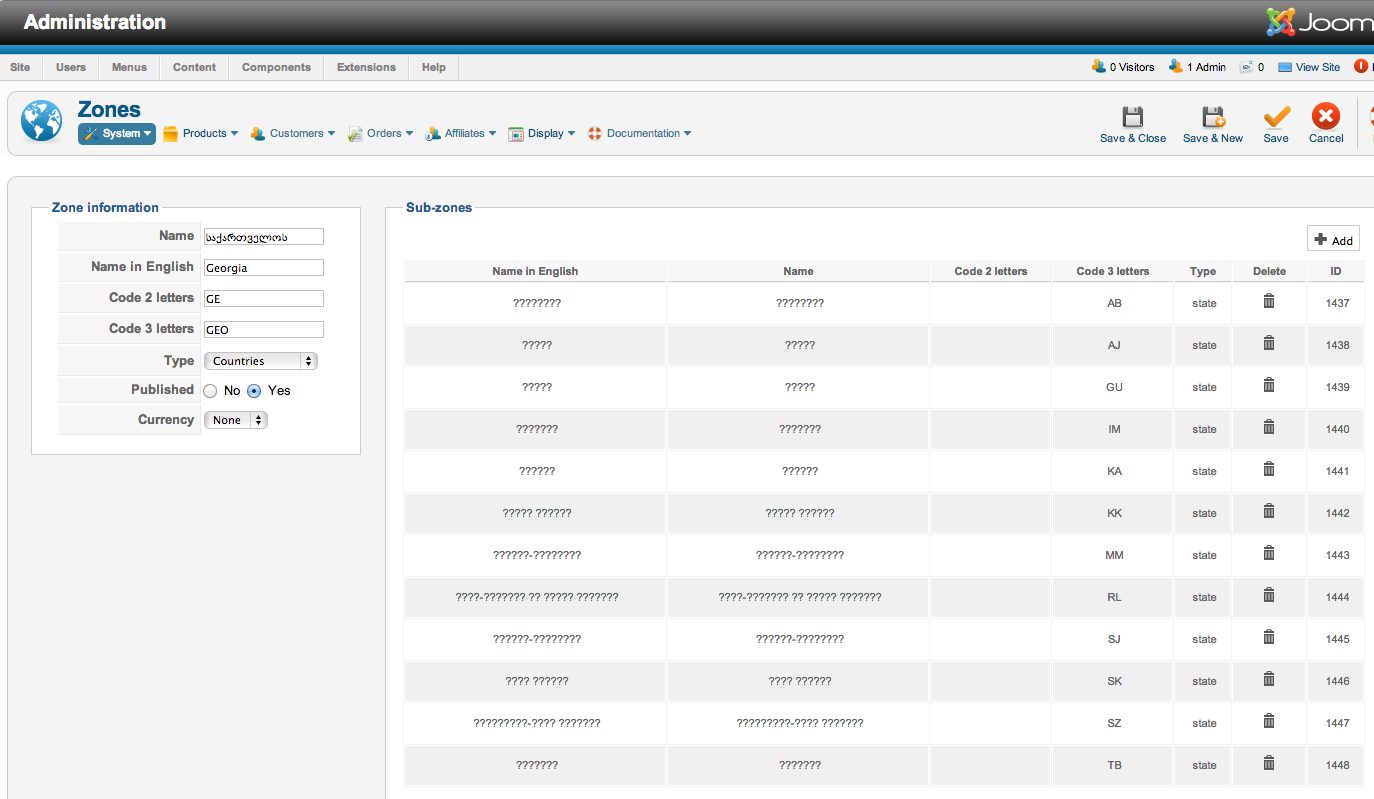Click the Name in English input field
The image size is (1374, 799).
coord(263,268)
